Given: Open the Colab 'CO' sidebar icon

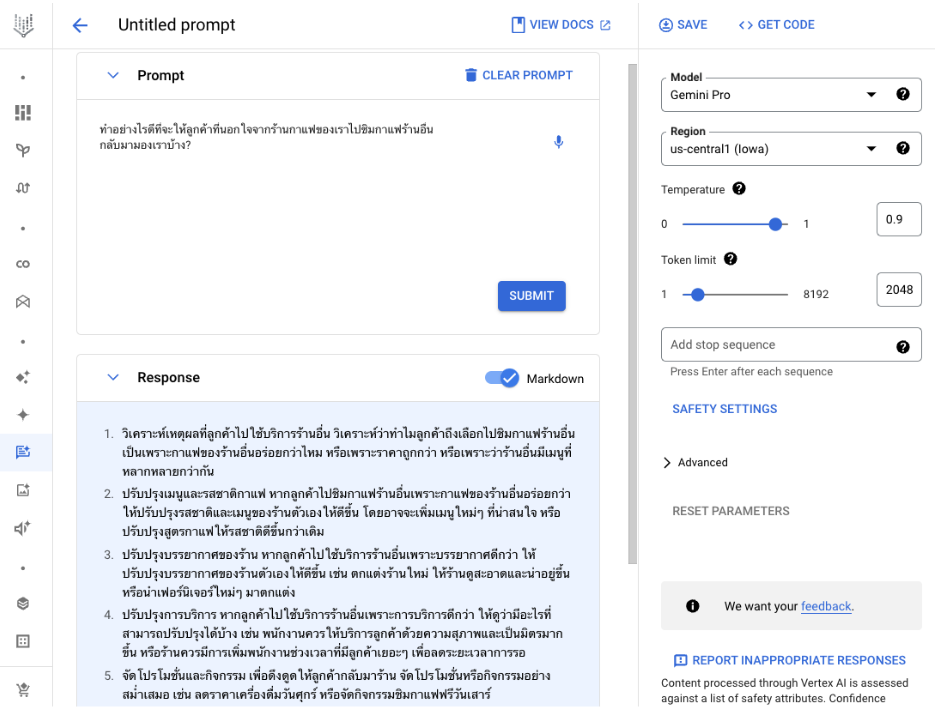Looking at the screenshot, I should point(23,265).
